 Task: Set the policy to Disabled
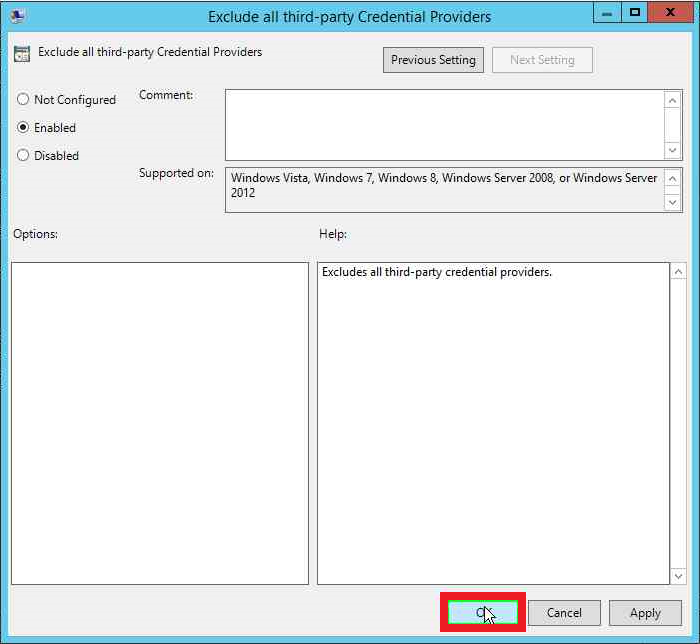click(x=24, y=156)
